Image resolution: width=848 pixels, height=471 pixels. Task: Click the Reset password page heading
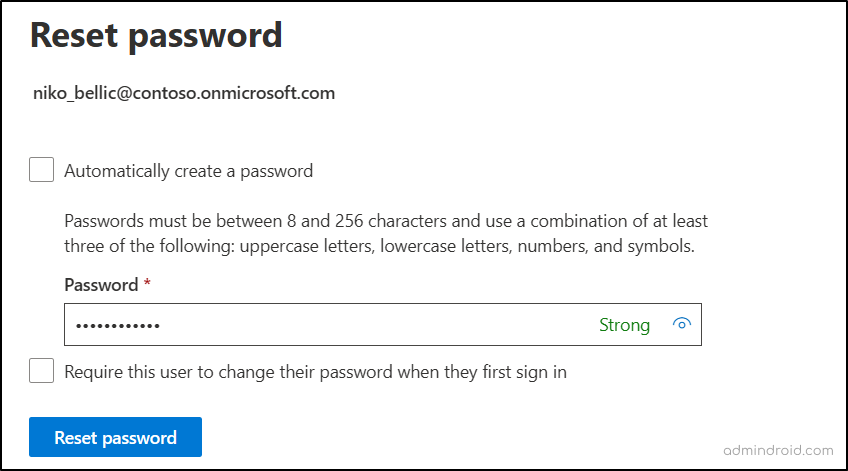coord(156,35)
